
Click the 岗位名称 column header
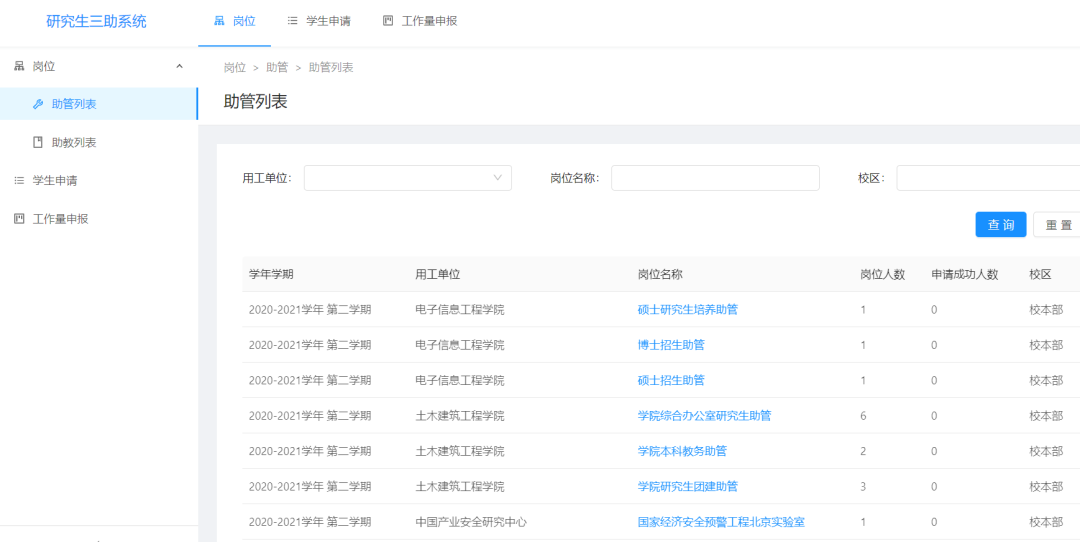click(x=660, y=274)
